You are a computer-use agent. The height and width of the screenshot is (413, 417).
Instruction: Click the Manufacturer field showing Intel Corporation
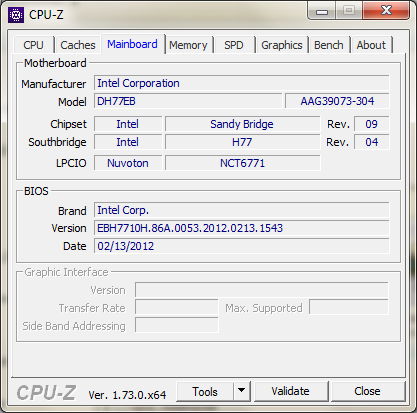[242, 83]
